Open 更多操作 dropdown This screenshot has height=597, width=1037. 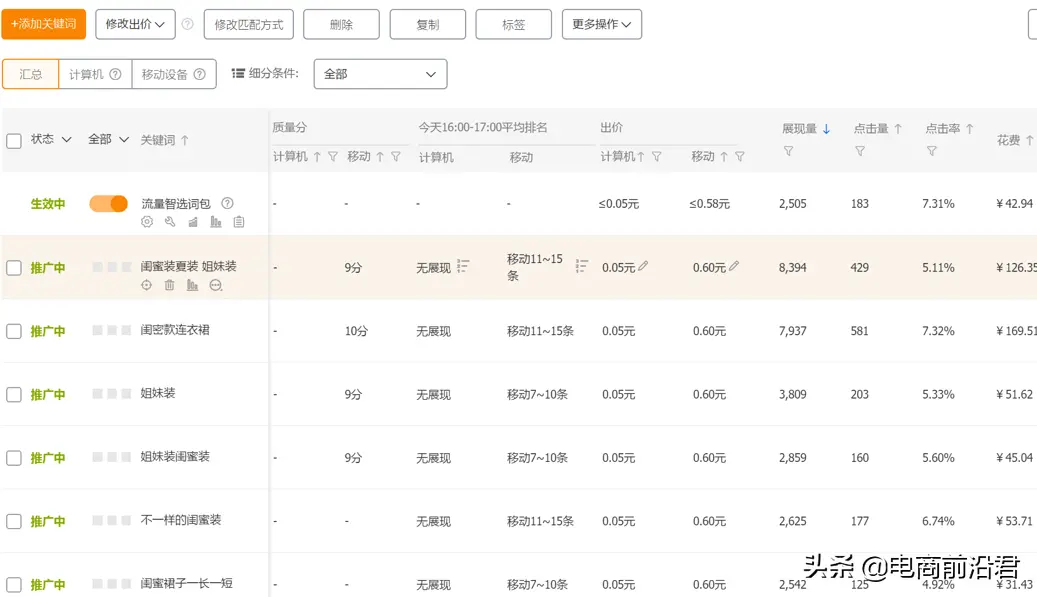pyautogui.click(x=602, y=24)
